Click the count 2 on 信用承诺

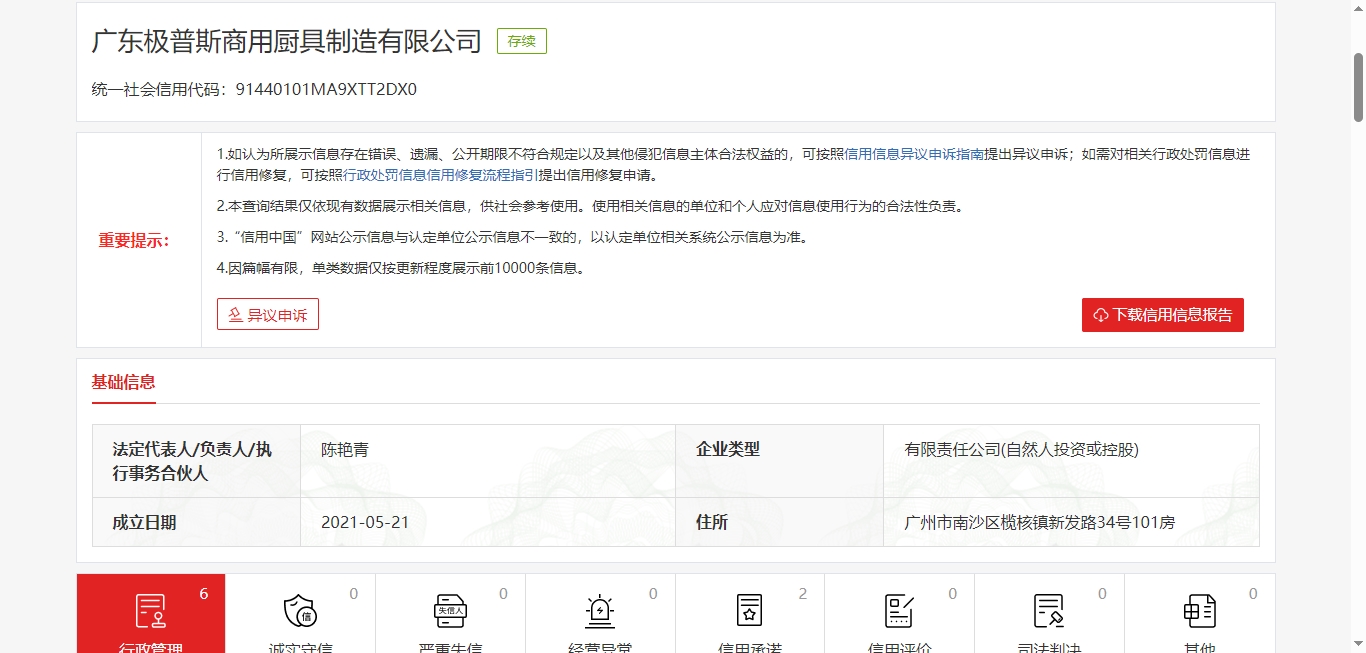pos(803,594)
